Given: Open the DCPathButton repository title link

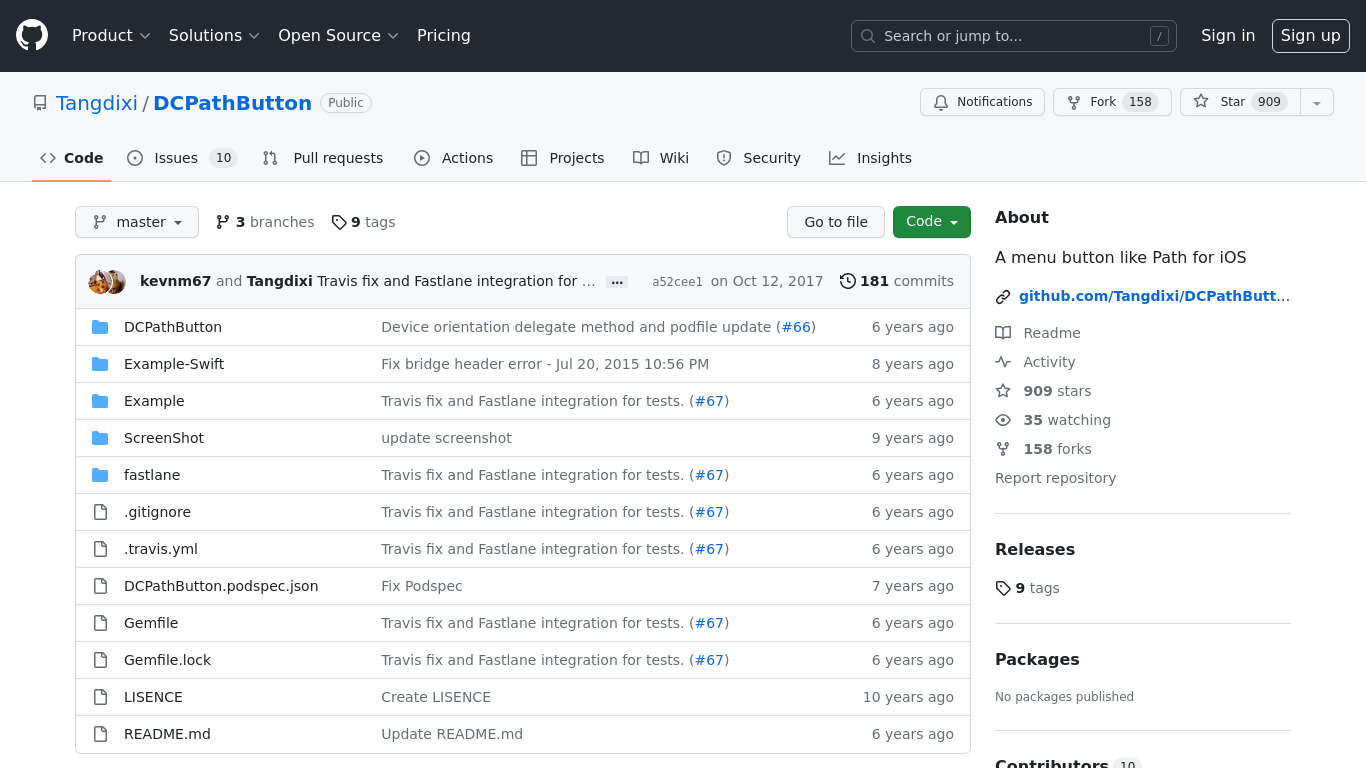Looking at the screenshot, I should pyautogui.click(x=233, y=103).
